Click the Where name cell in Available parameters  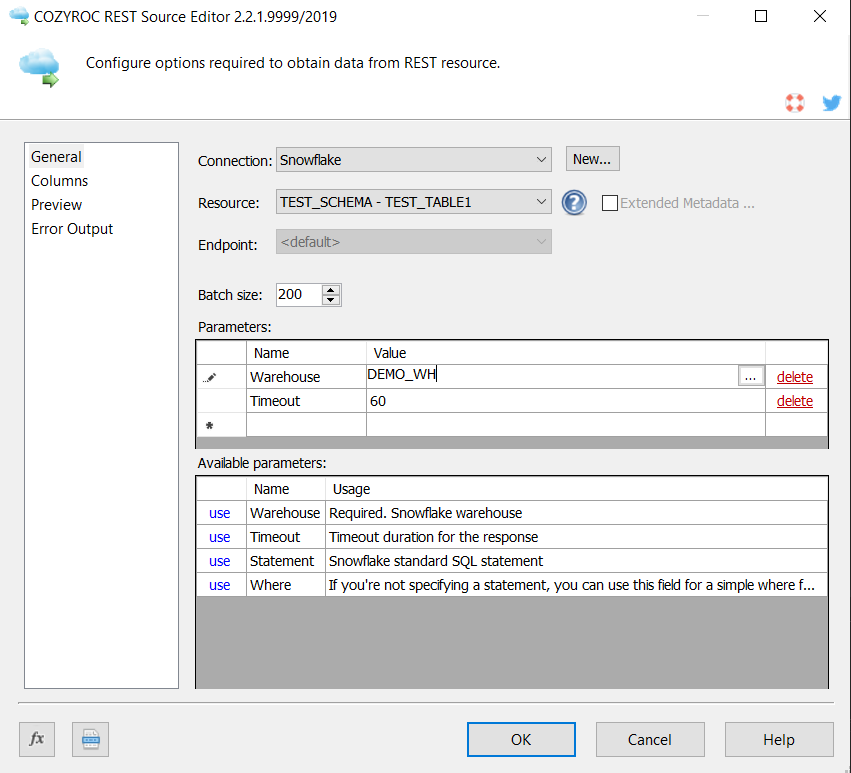286,585
